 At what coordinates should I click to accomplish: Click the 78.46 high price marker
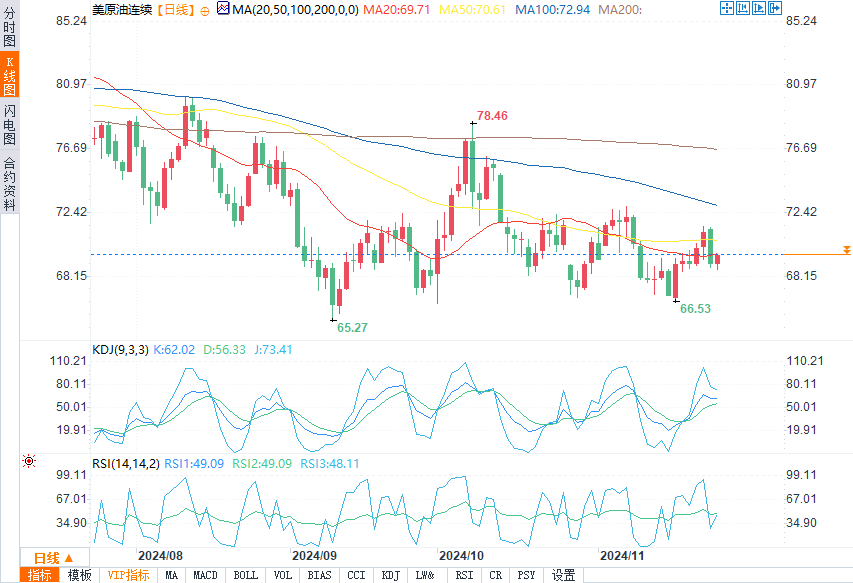pos(492,116)
